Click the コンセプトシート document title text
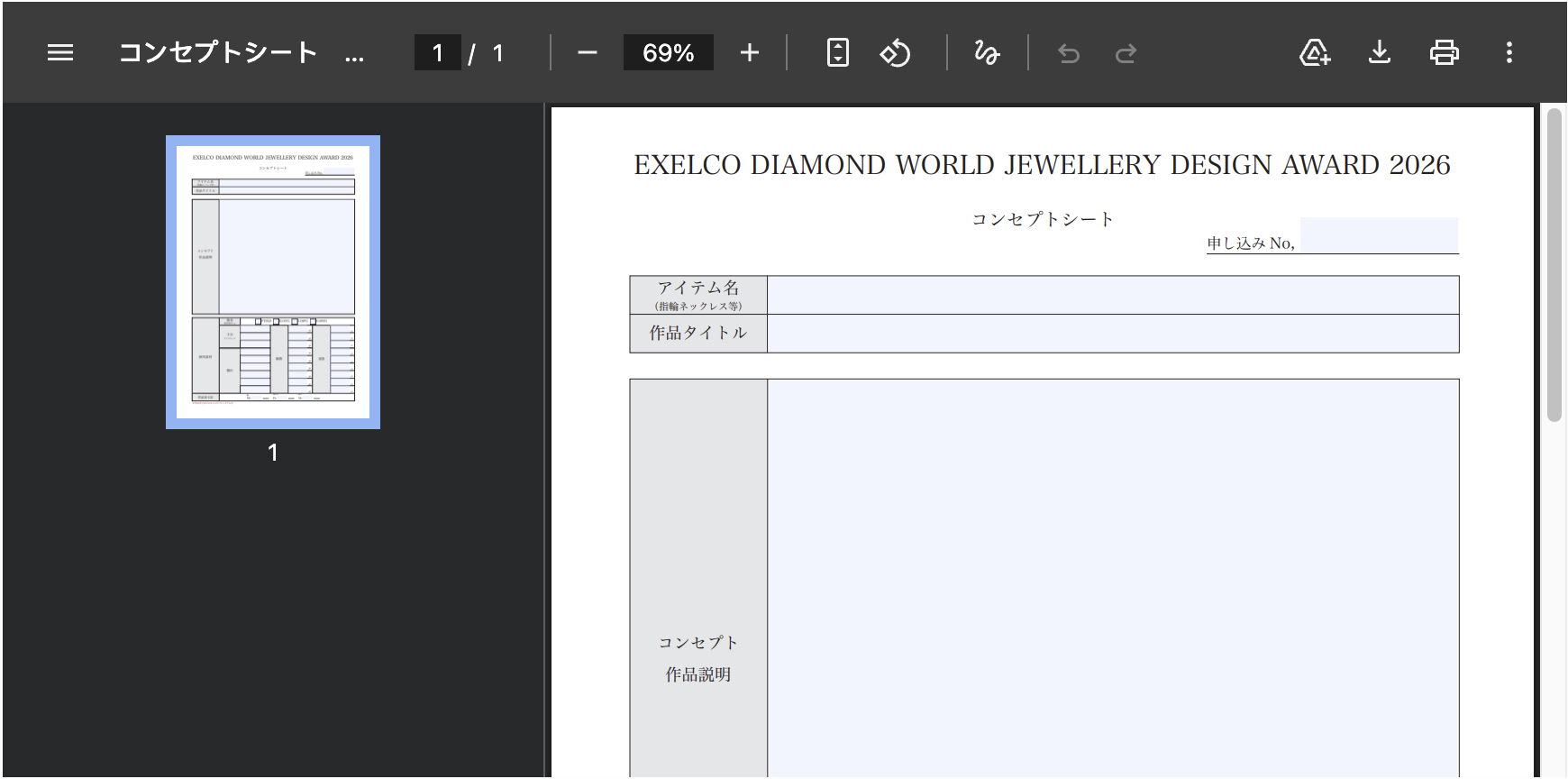This screenshot has height=779, width=1568. click(1043, 219)
